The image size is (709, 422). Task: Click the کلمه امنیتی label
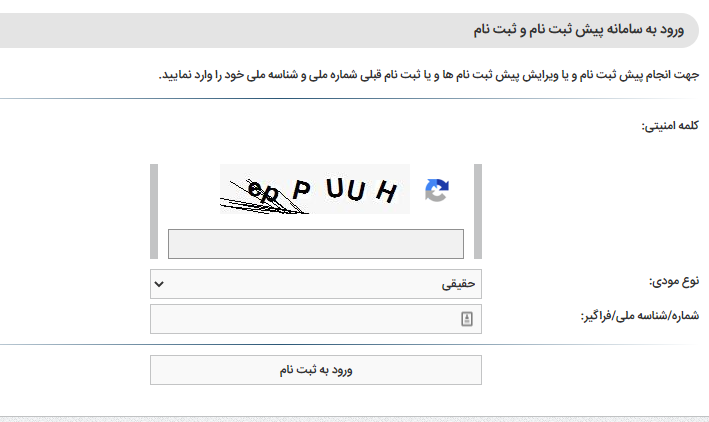click(x=670, y=126)
